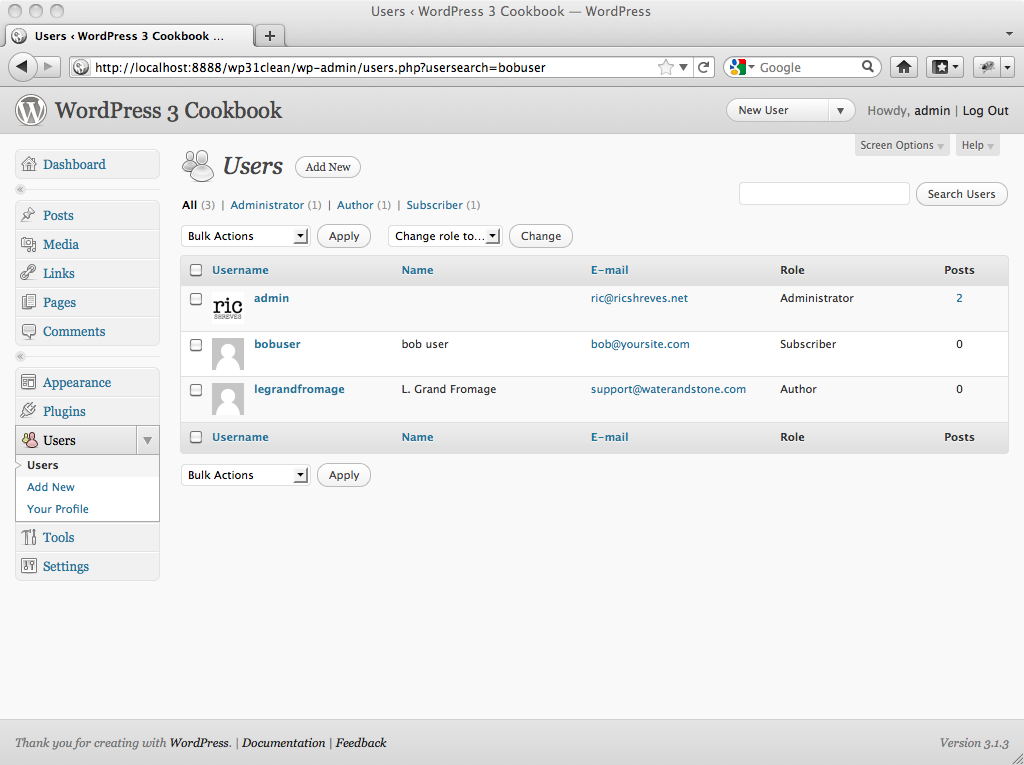
Task: Open the bookmarks toolbar icon
Action: [x=944, y=67]
